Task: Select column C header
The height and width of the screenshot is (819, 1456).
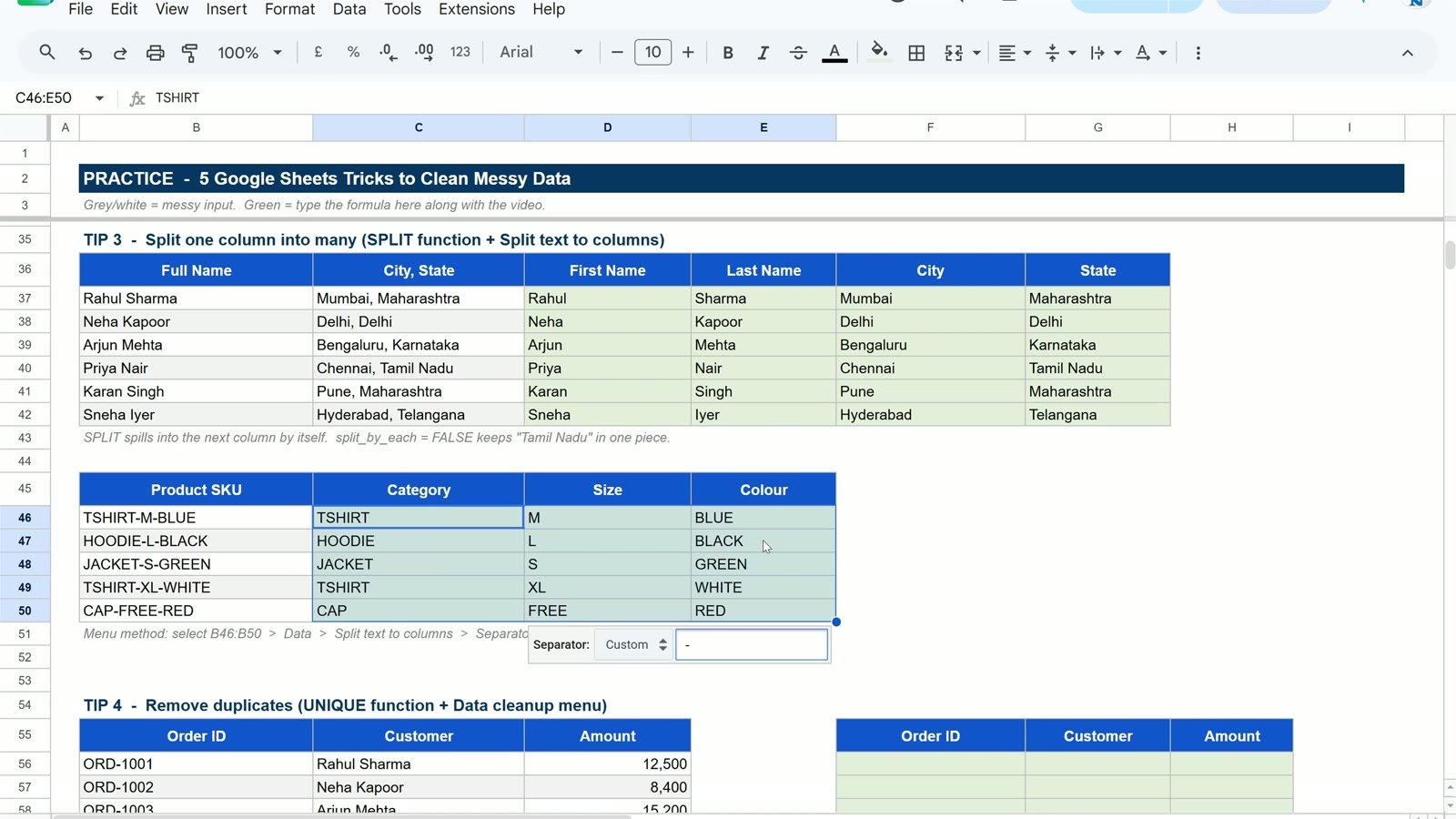Action: point(419,127)
